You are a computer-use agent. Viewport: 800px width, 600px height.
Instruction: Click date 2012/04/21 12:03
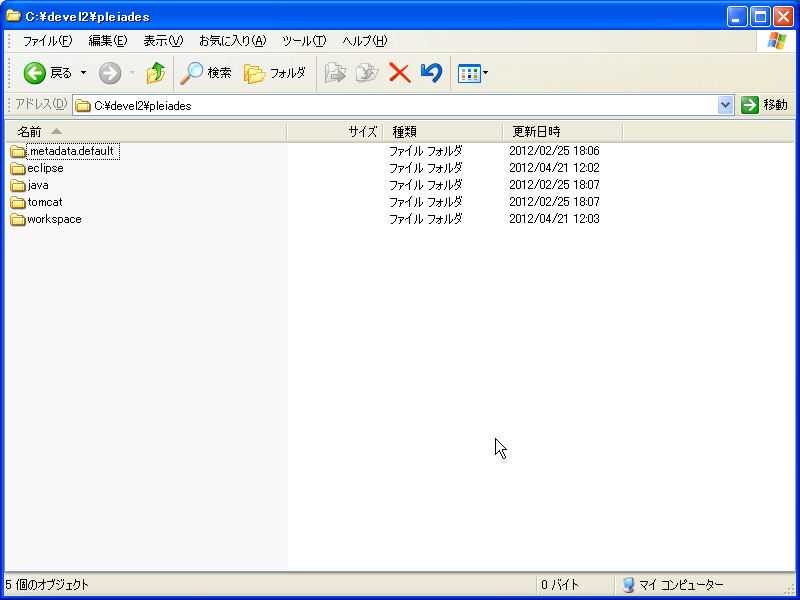pyautogui.click(x=554, y=219)
